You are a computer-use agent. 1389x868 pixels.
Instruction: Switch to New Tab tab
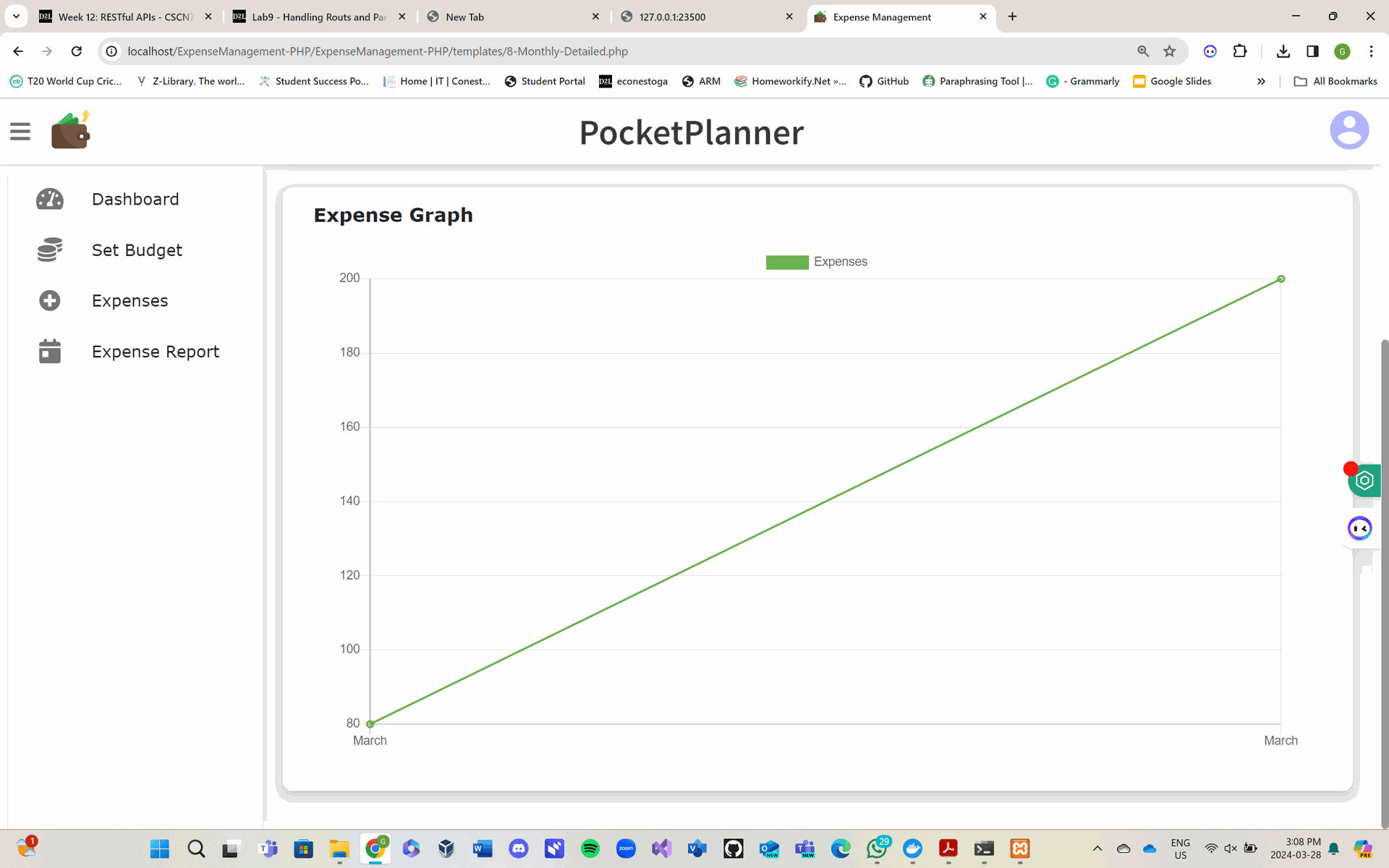[513, 17]
